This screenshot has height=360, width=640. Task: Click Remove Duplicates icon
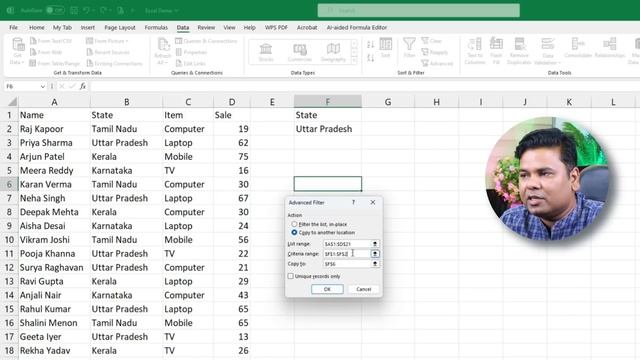[x=519, y=51]
